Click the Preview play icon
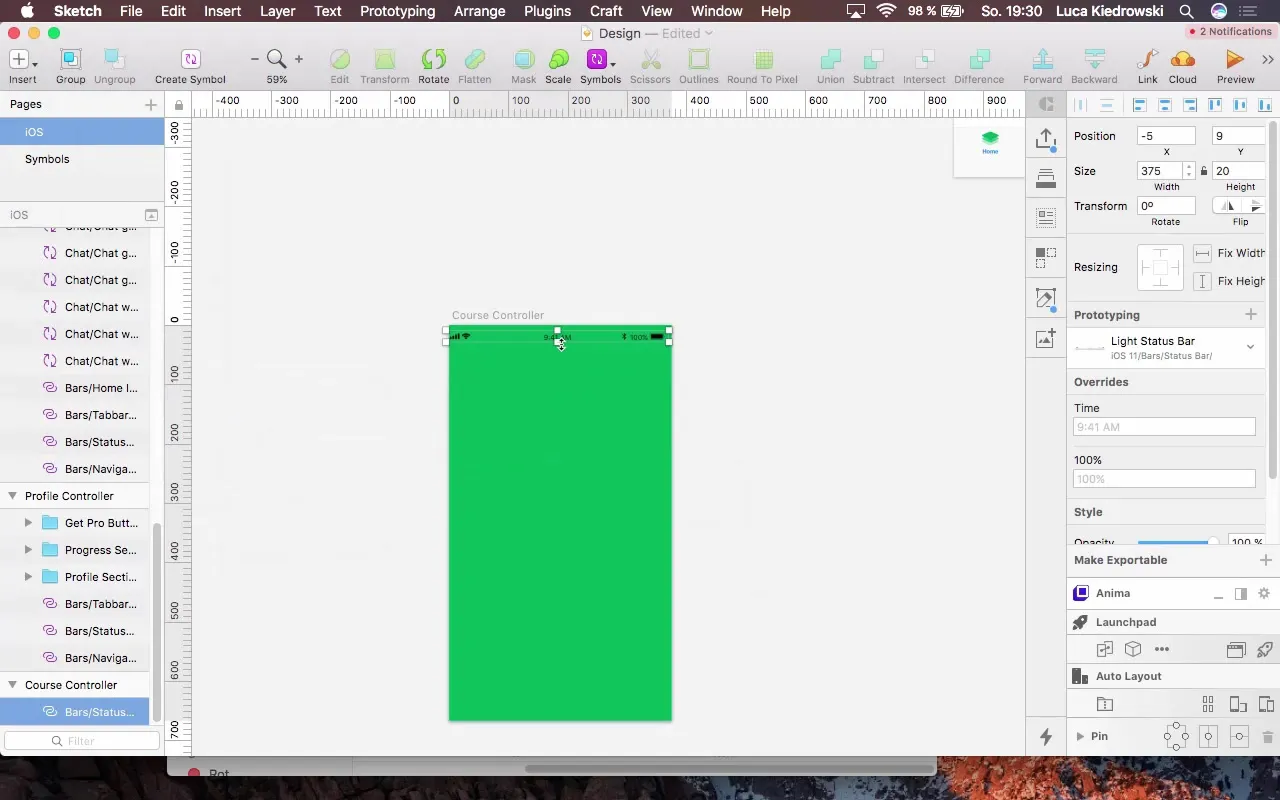Screen dimensions: 1280x800 (x=1235, y=60)
